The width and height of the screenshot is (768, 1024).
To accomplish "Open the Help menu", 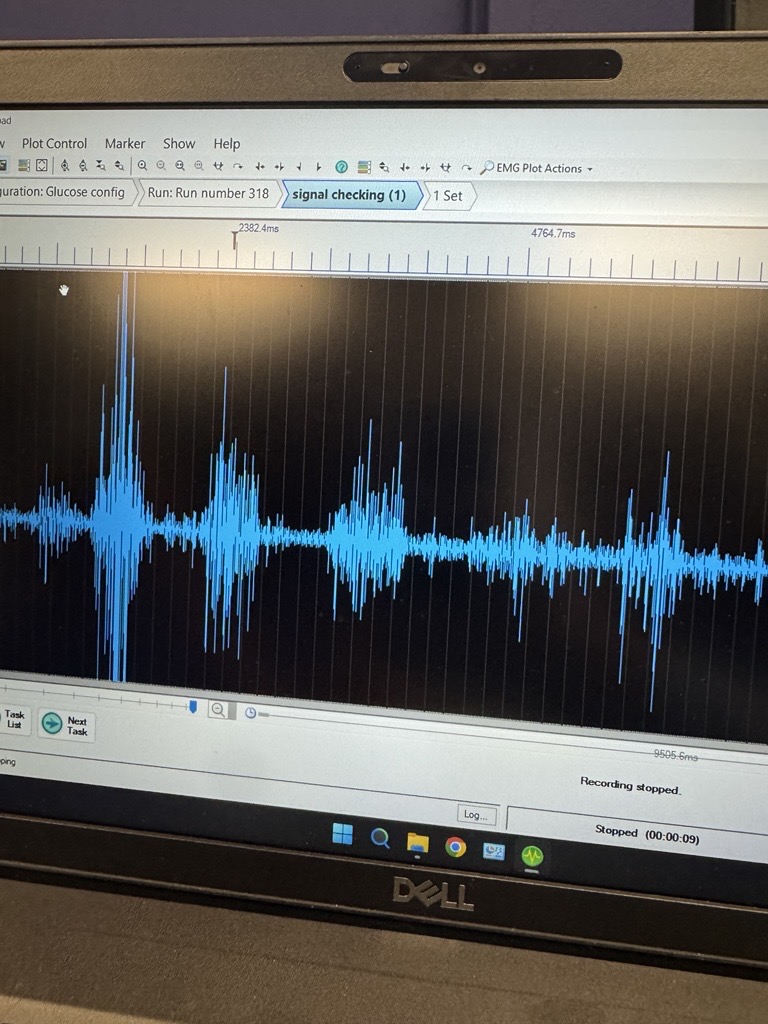I will coord(227,144).
